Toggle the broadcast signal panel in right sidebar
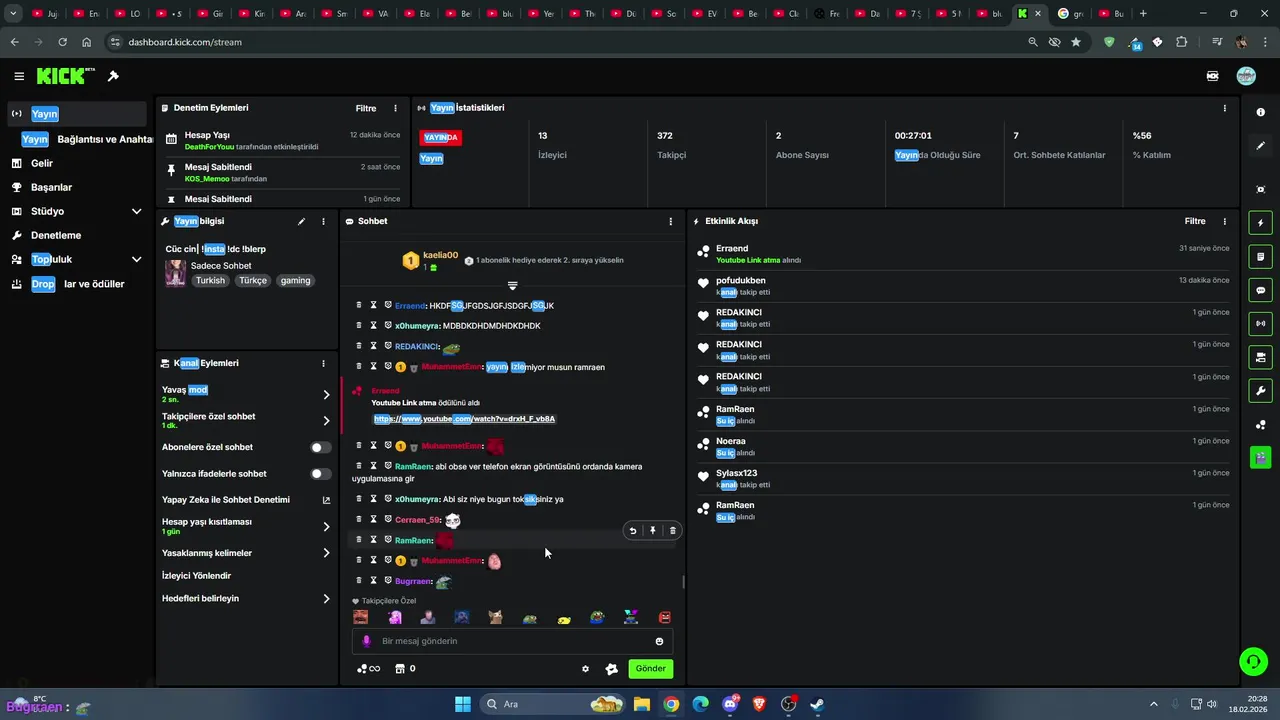Image resolution: width=1280 pixels, height=720 pixels. (x=1260, y=324)
